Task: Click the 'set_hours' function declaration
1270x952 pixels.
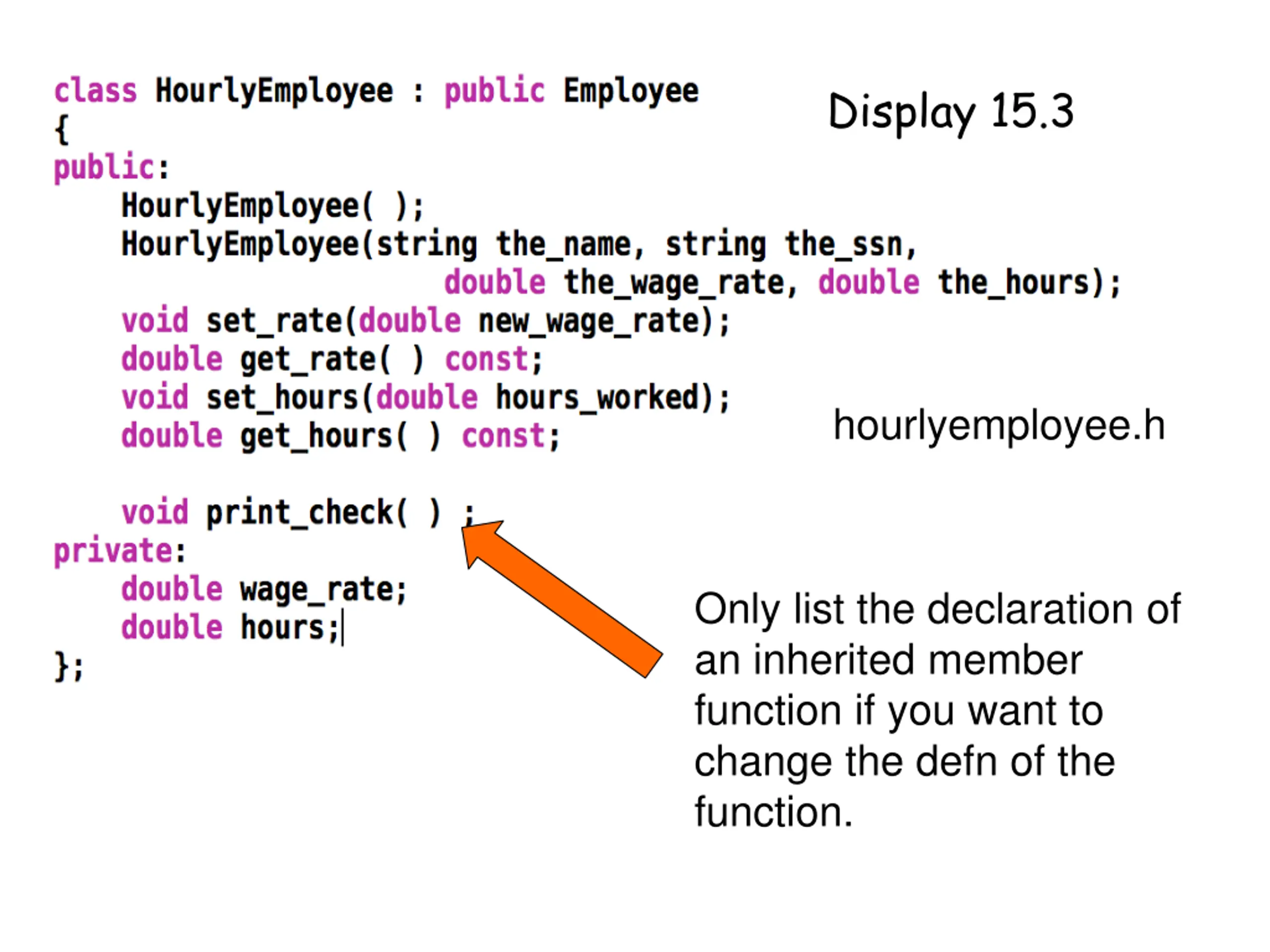Action: [426, 398]
